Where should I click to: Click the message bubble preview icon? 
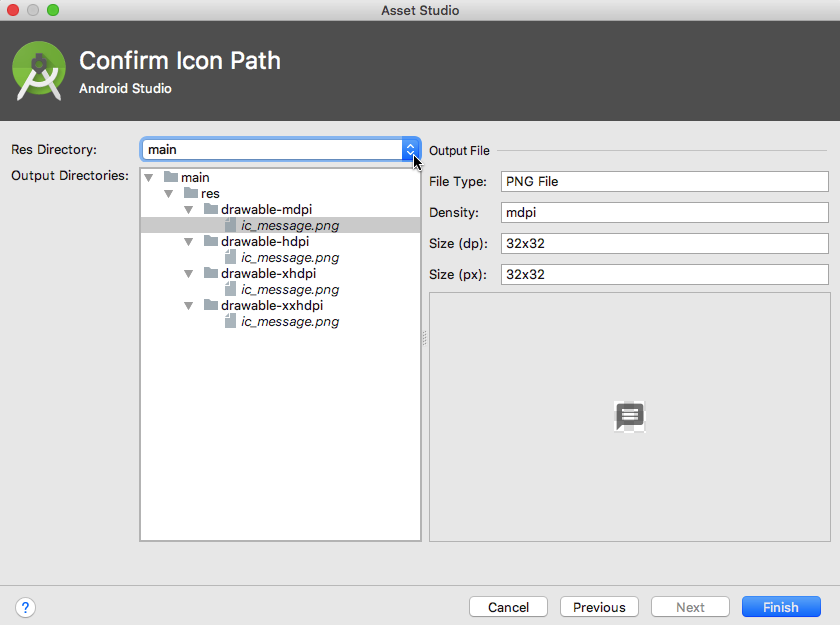(629, 416)
